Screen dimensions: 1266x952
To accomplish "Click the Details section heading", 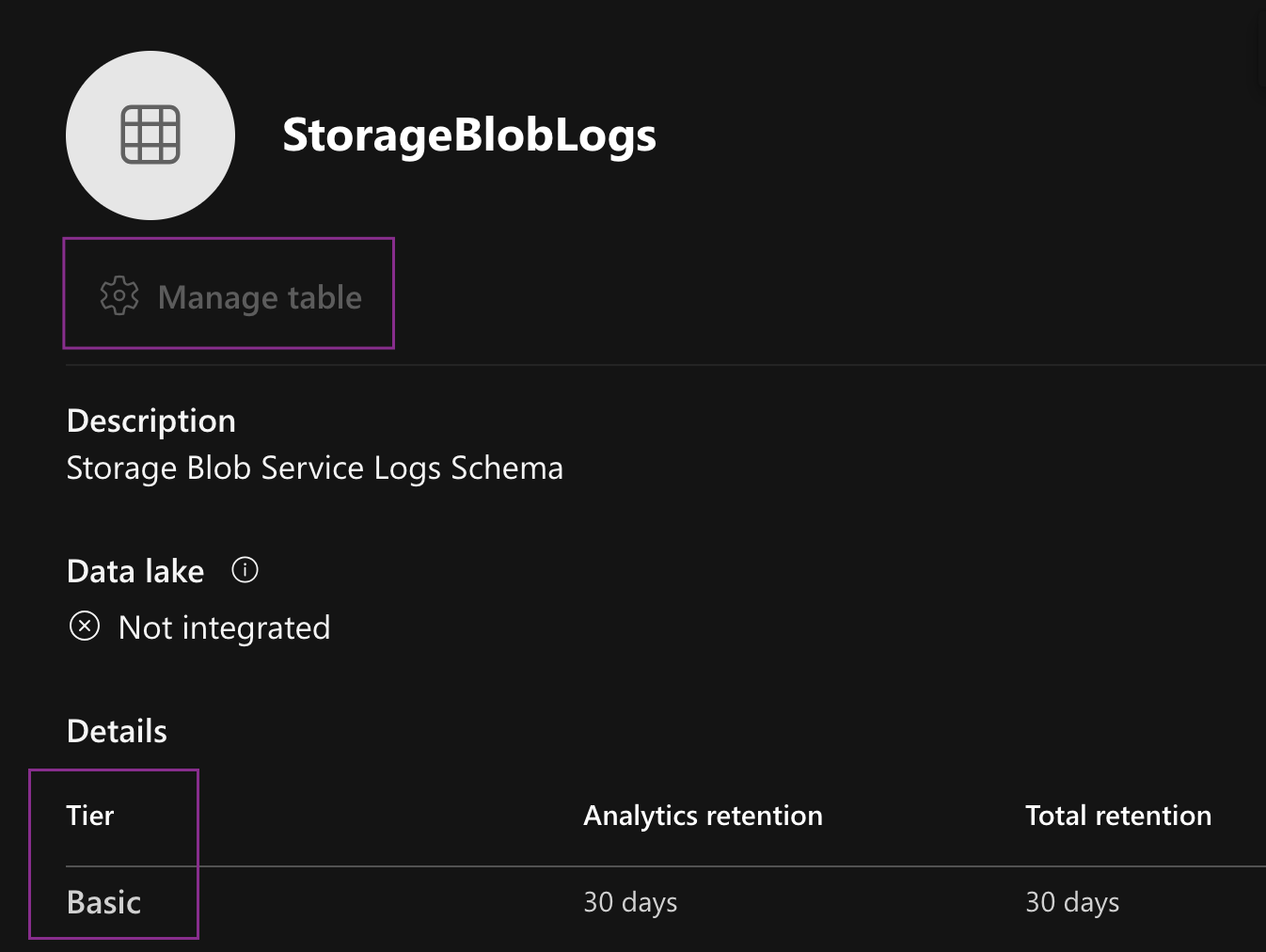I will (117, 730).
